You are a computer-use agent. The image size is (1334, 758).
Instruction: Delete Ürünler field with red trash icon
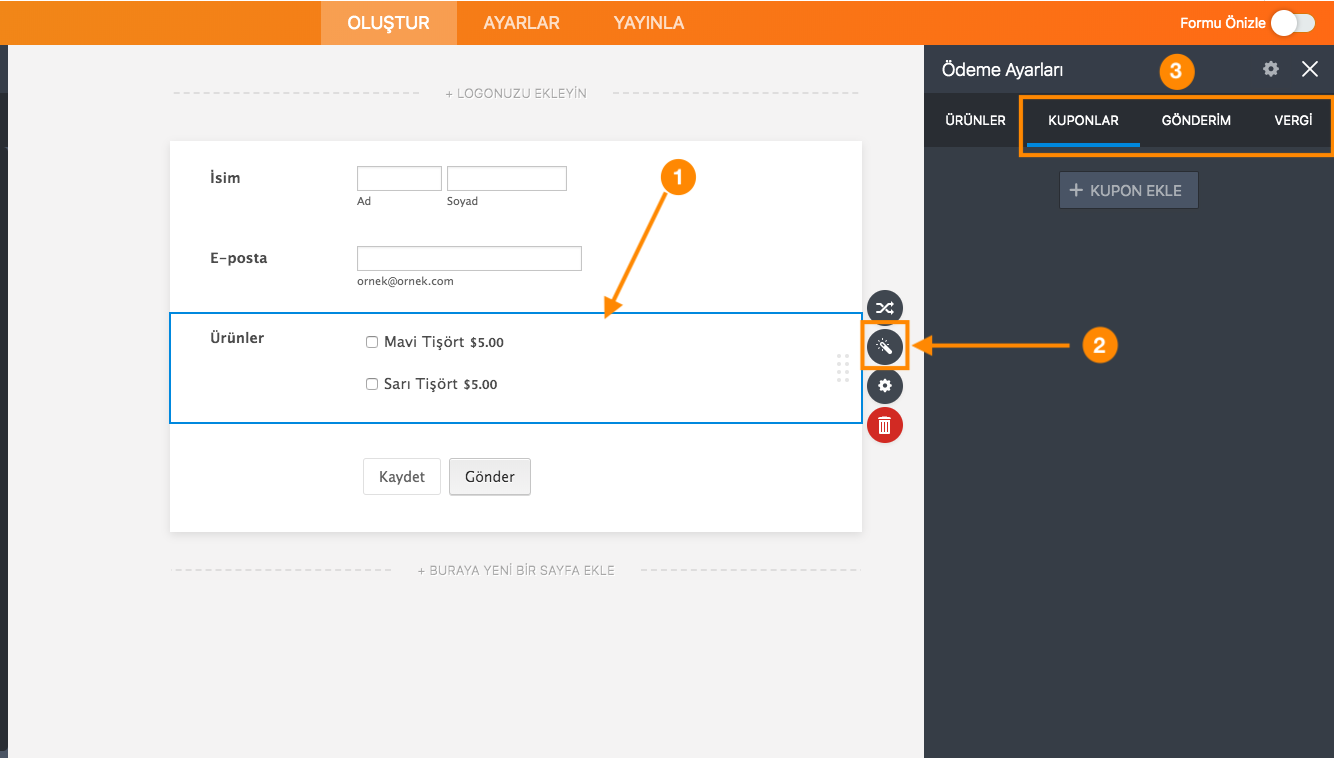[x=884, y=425]
